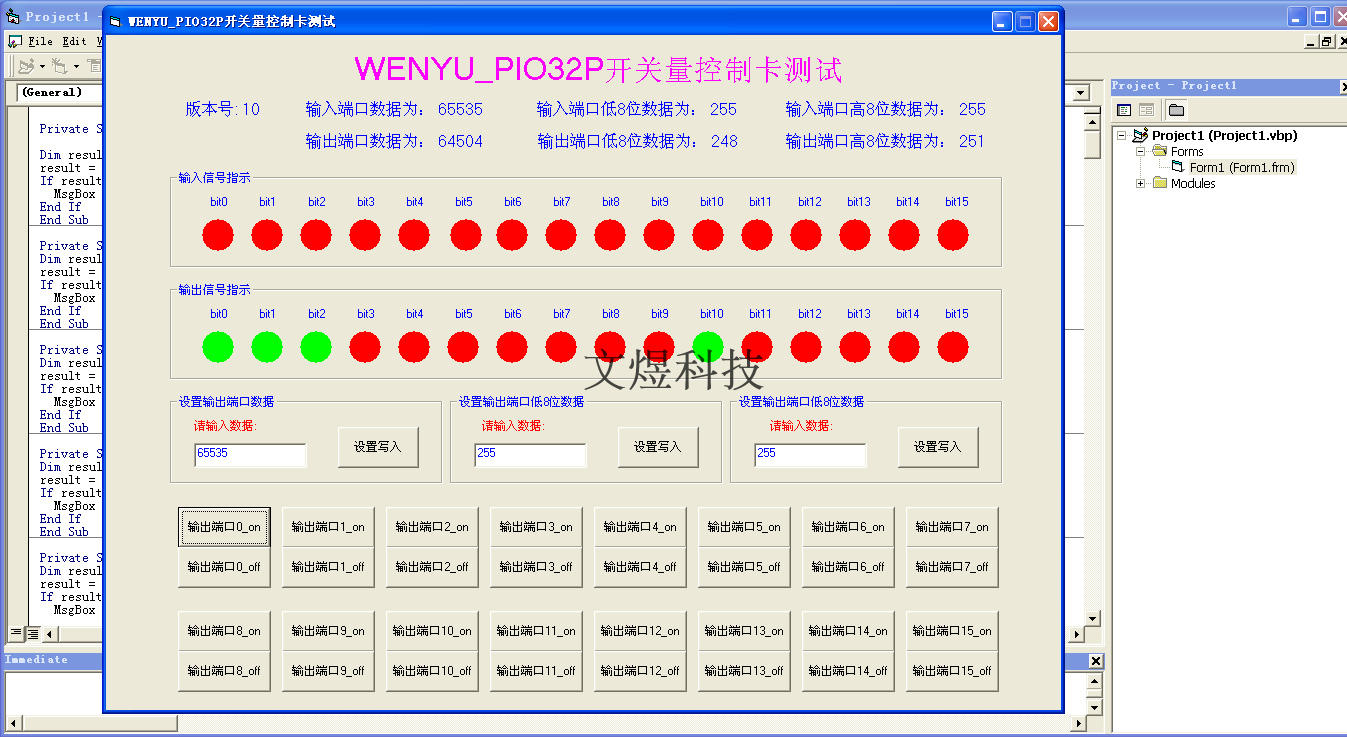1347x737 pixels.
Task: Click the Project1.vbp project icon in tree
Action: (1140, 135)
